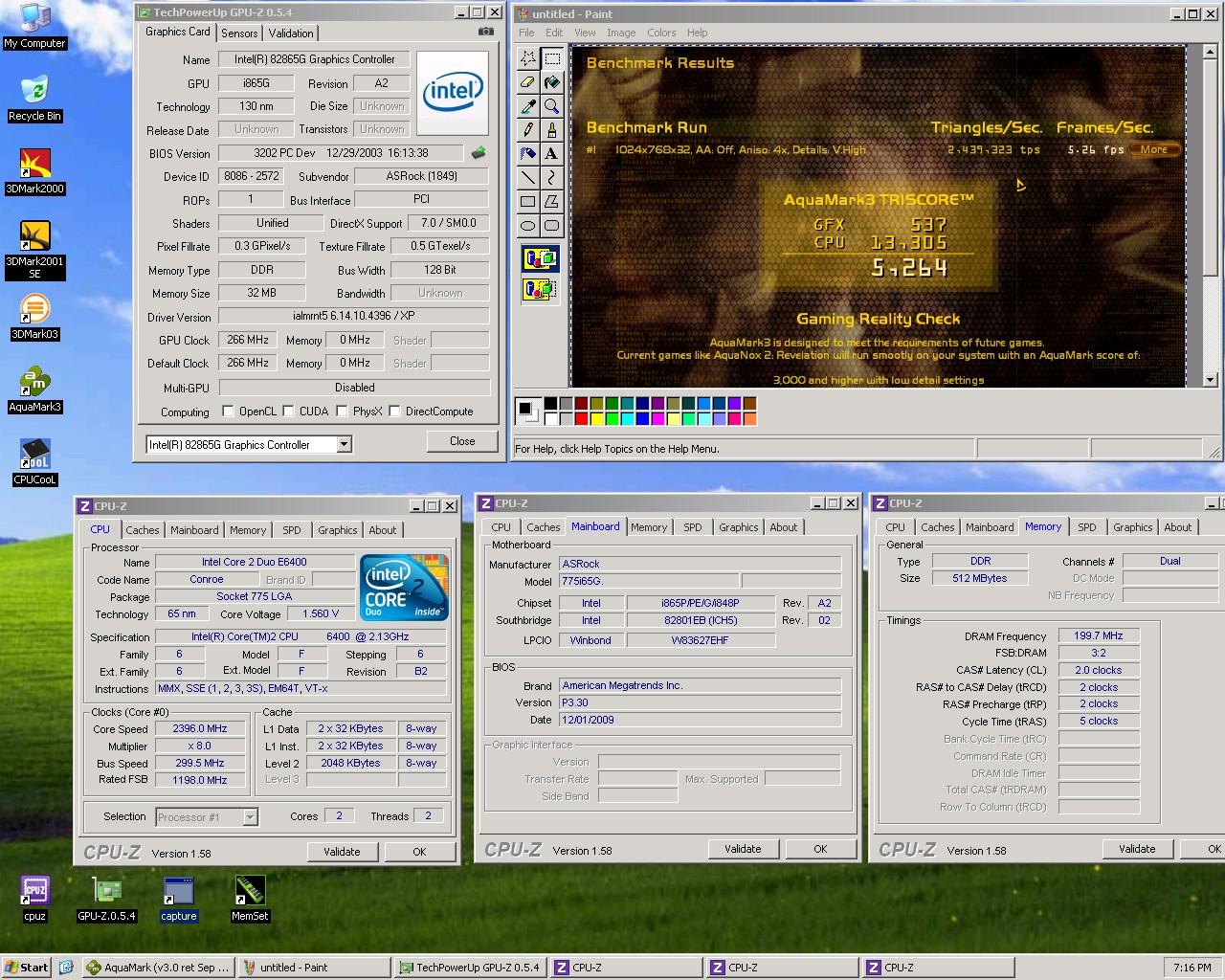The width and height of the screenshot is (1225, 980).
Task: Click the Paint vertical scrollbar down arrow
Action: click(1210, 380)
